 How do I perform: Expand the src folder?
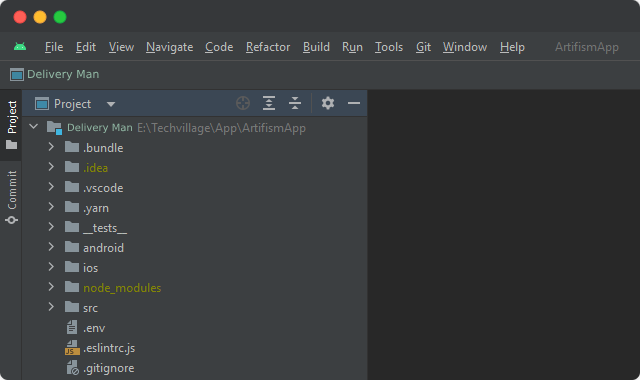tap(51, 307)
